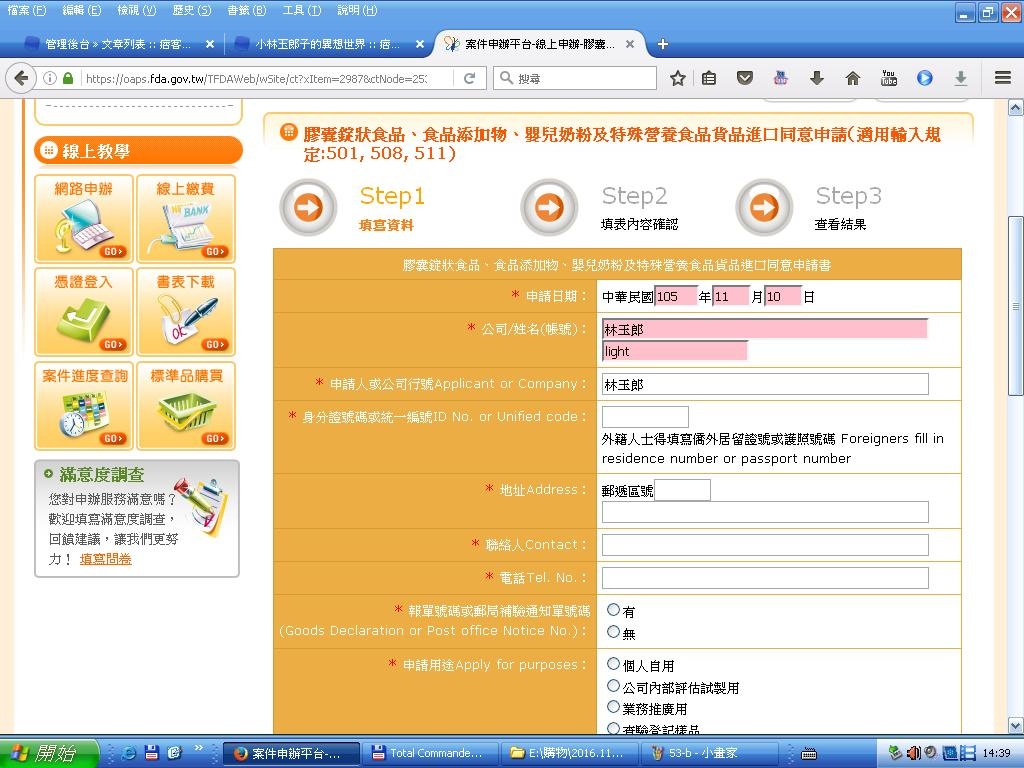The width and height of the screenshot is (1024, 768).
Task: Go to browser home page icon
Action: (852, 78)
